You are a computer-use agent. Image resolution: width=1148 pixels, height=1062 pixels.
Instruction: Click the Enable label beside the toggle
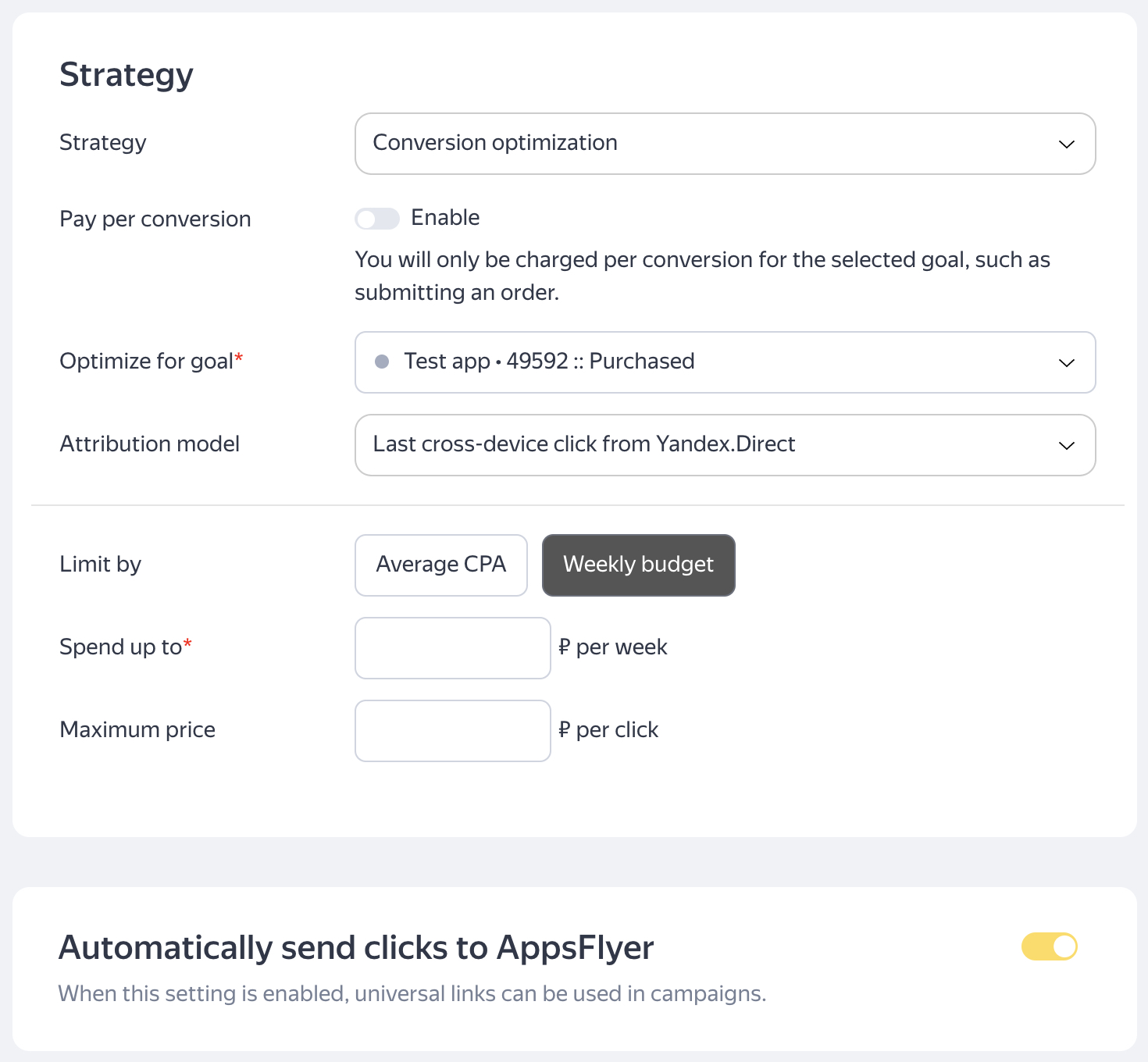click(x=445, y=217)
